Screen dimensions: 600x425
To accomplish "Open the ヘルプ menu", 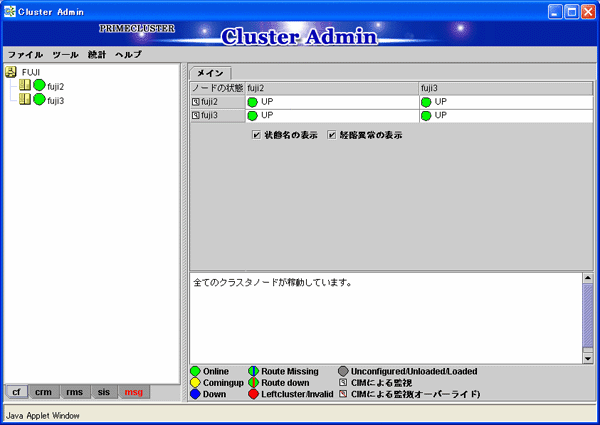I will pos(129,55).
